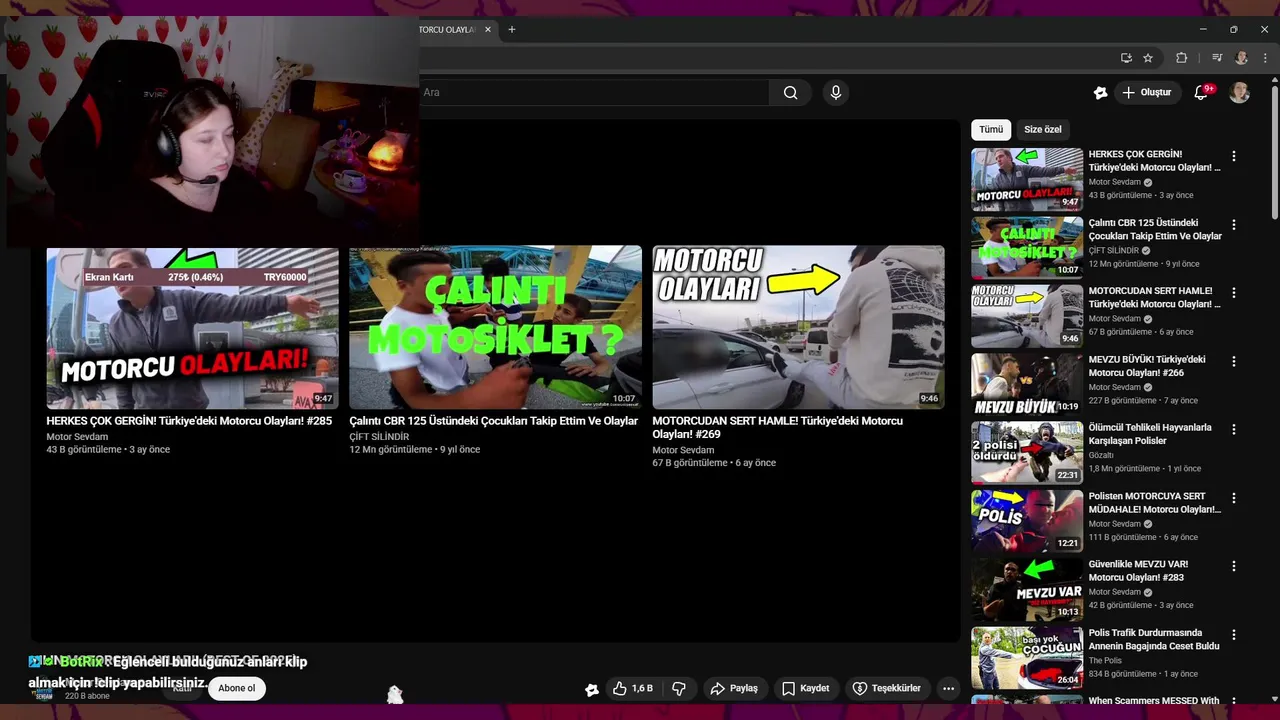Open ÇALINTI MOTOSİKLET end-screen thumbnail
The width and height of the screenshot is (1280, 720).
coord(496,328)
